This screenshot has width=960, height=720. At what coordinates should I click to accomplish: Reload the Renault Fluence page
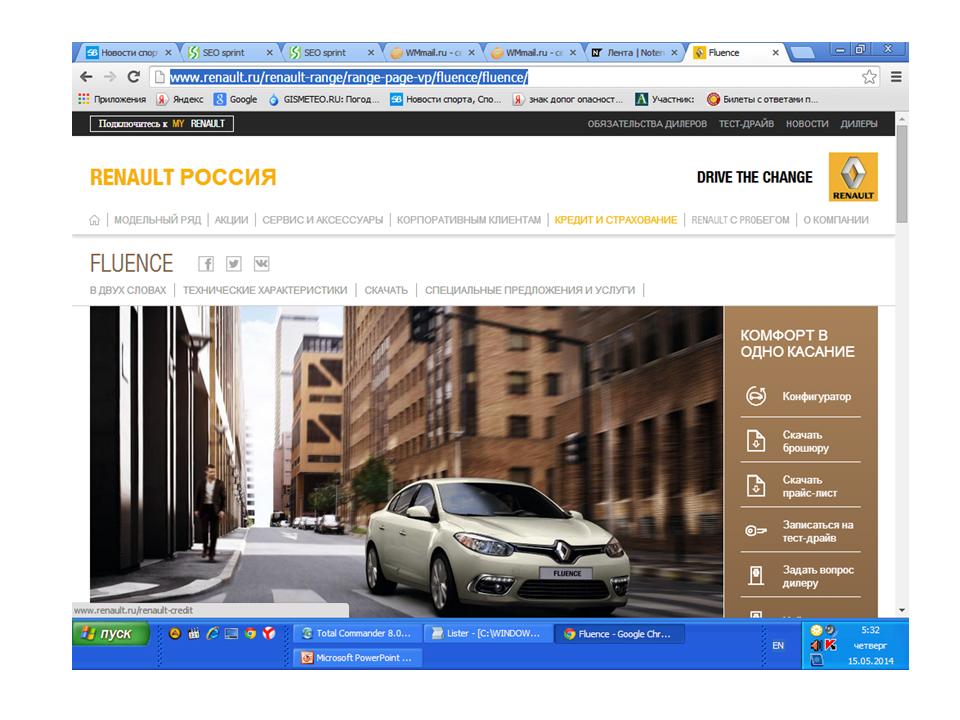click(x=133, y=77)
